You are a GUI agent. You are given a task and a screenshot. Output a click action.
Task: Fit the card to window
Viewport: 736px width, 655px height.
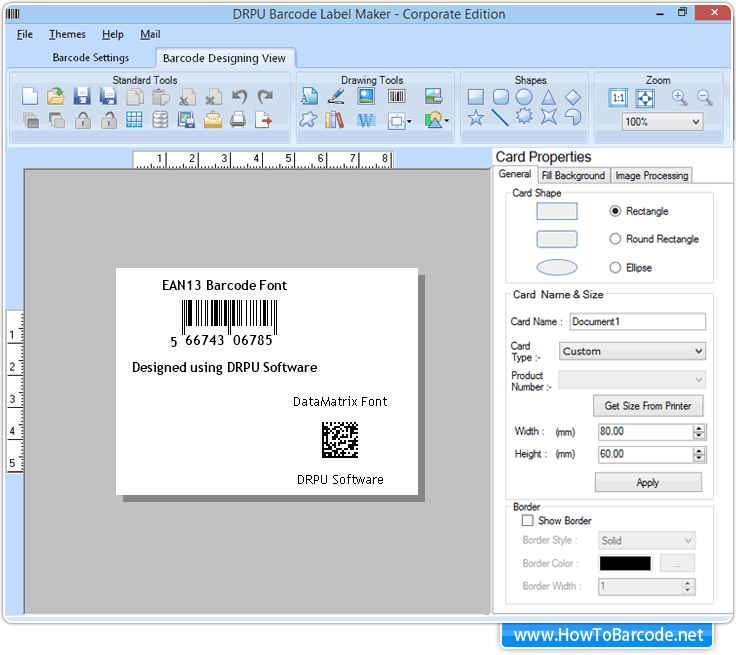point(645,98)
